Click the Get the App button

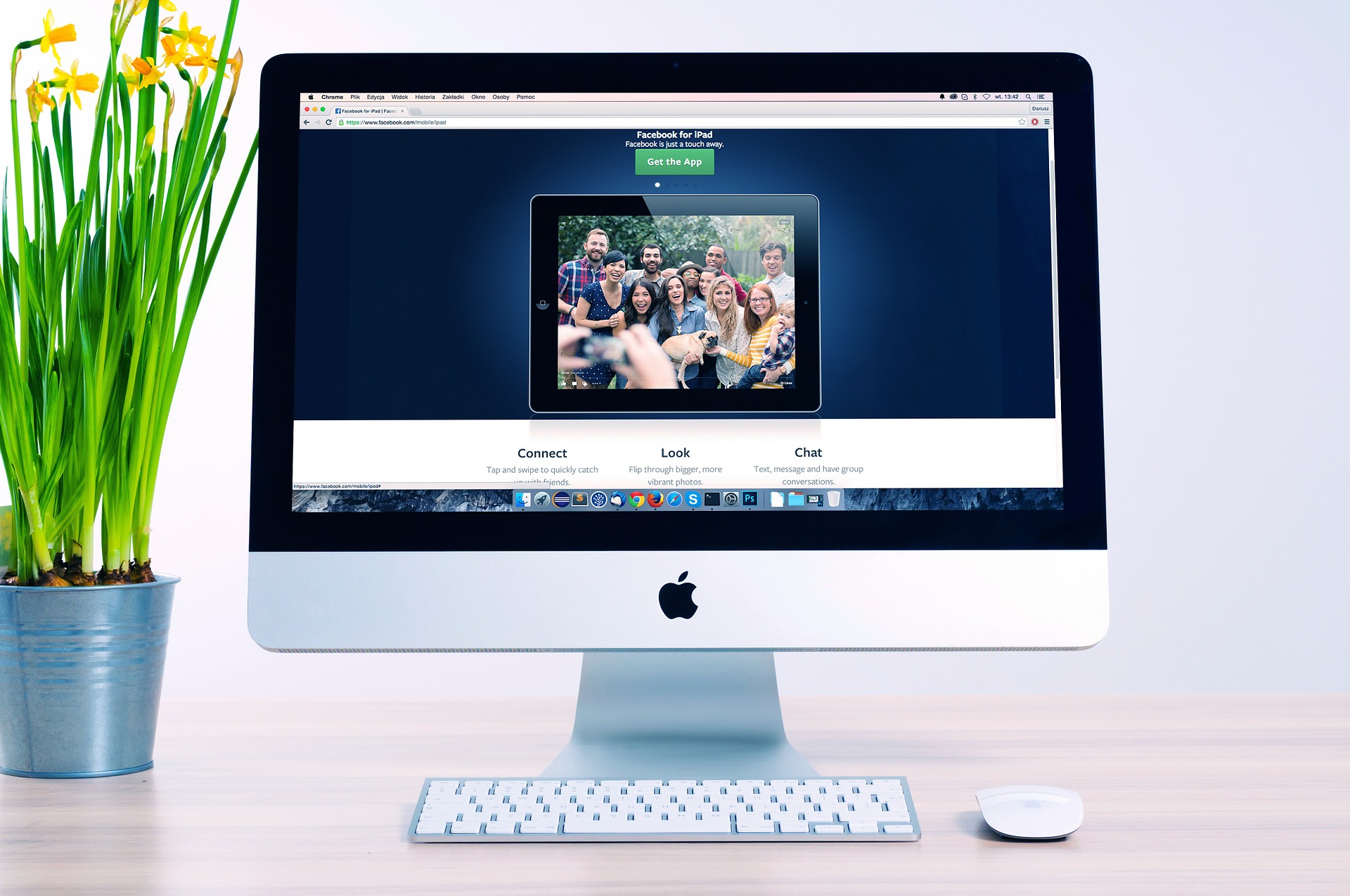point(676,164)
